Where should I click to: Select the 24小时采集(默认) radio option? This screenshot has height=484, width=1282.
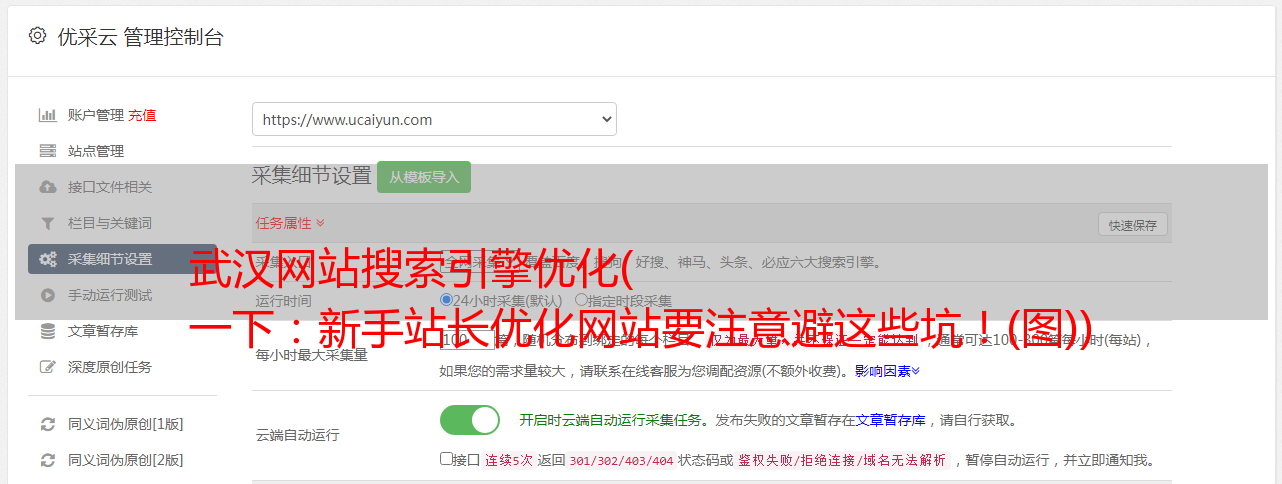click(447, 299)
